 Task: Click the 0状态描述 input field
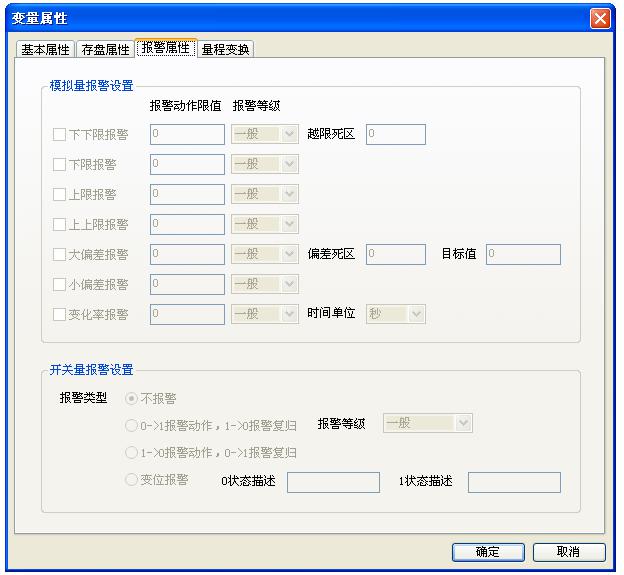coord(333,482)
